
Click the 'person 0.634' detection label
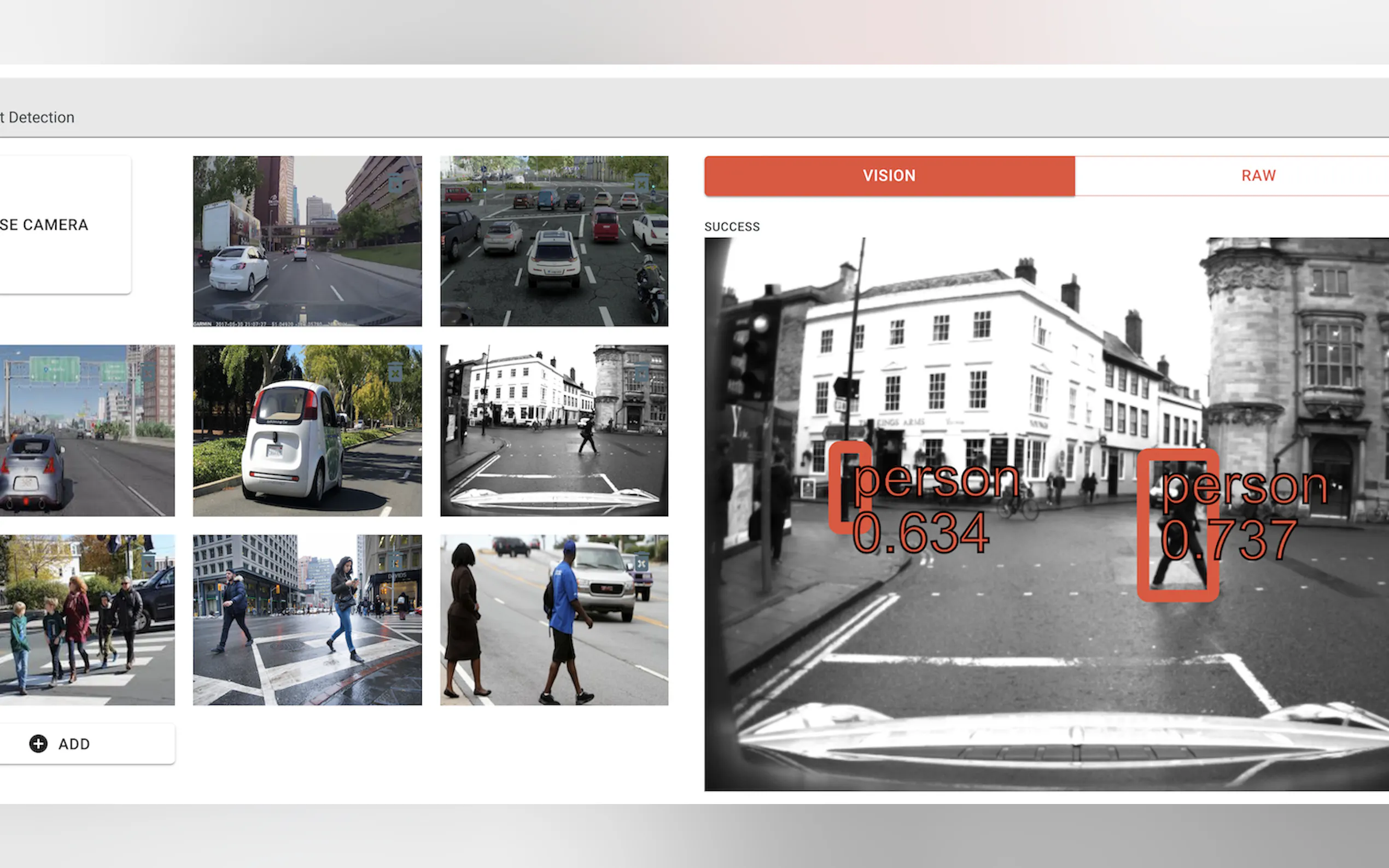click(x=936, y=508)
